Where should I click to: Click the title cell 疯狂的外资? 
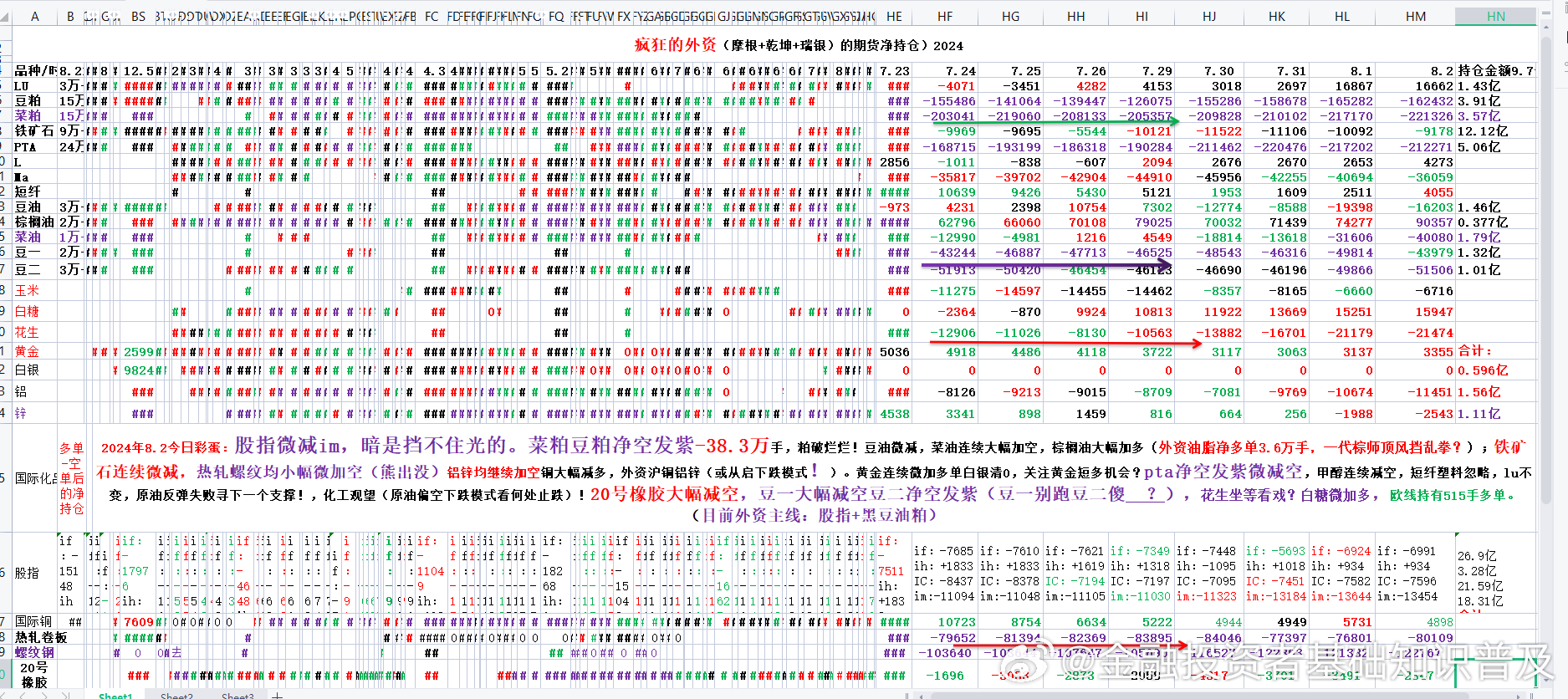pyautogui.click(x=675, y=45)
